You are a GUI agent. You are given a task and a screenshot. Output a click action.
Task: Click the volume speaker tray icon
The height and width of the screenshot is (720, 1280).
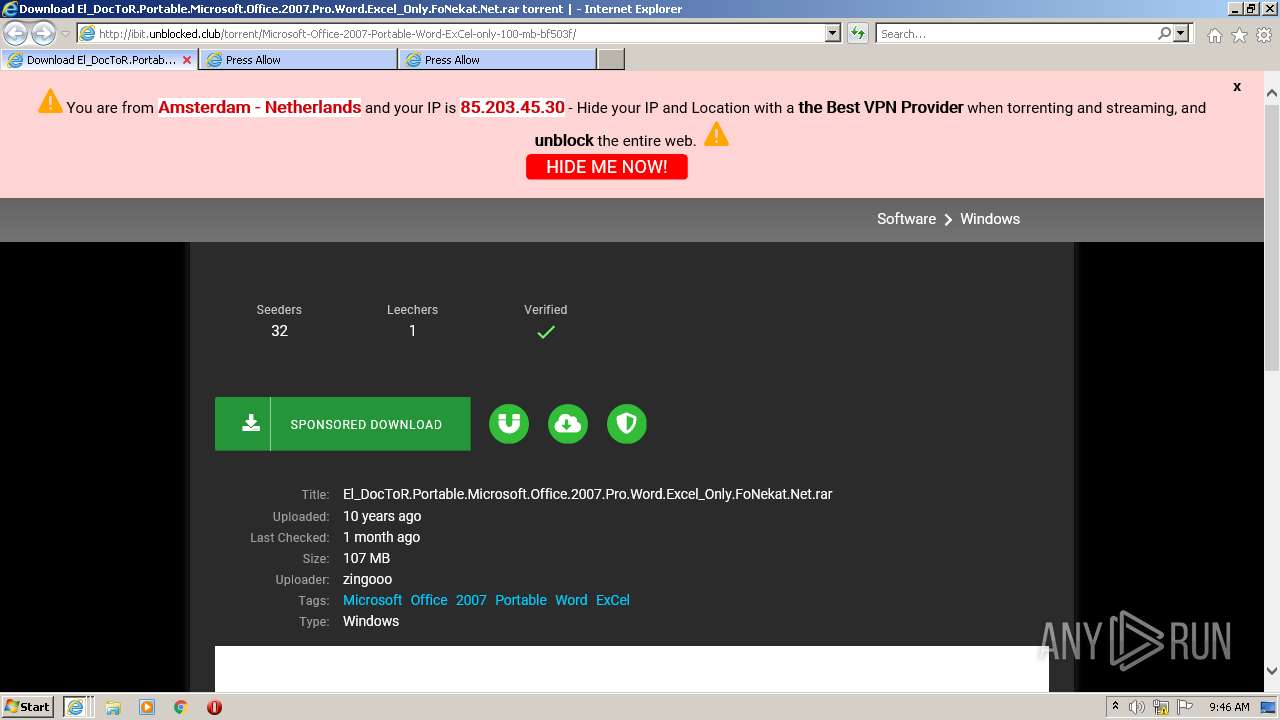click(1137, 707)
